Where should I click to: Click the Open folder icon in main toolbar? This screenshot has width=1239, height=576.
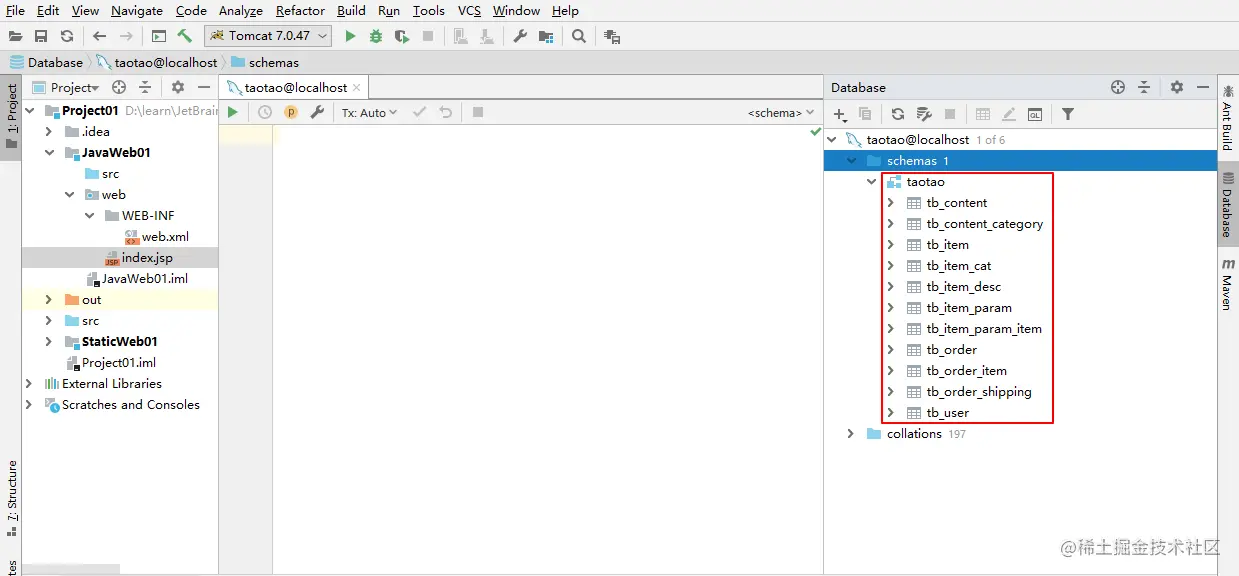(x=15, y=36)
